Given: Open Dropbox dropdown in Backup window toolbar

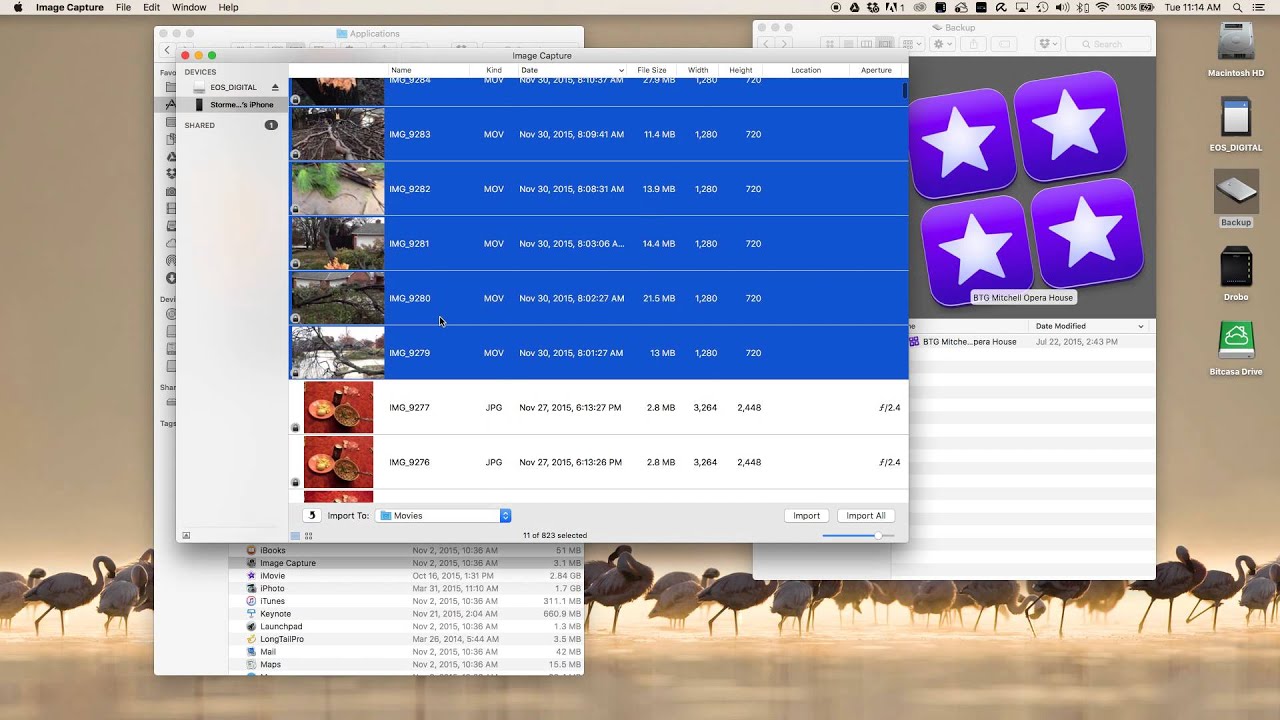Looking at the screenshot, I should pos(1048,44).
